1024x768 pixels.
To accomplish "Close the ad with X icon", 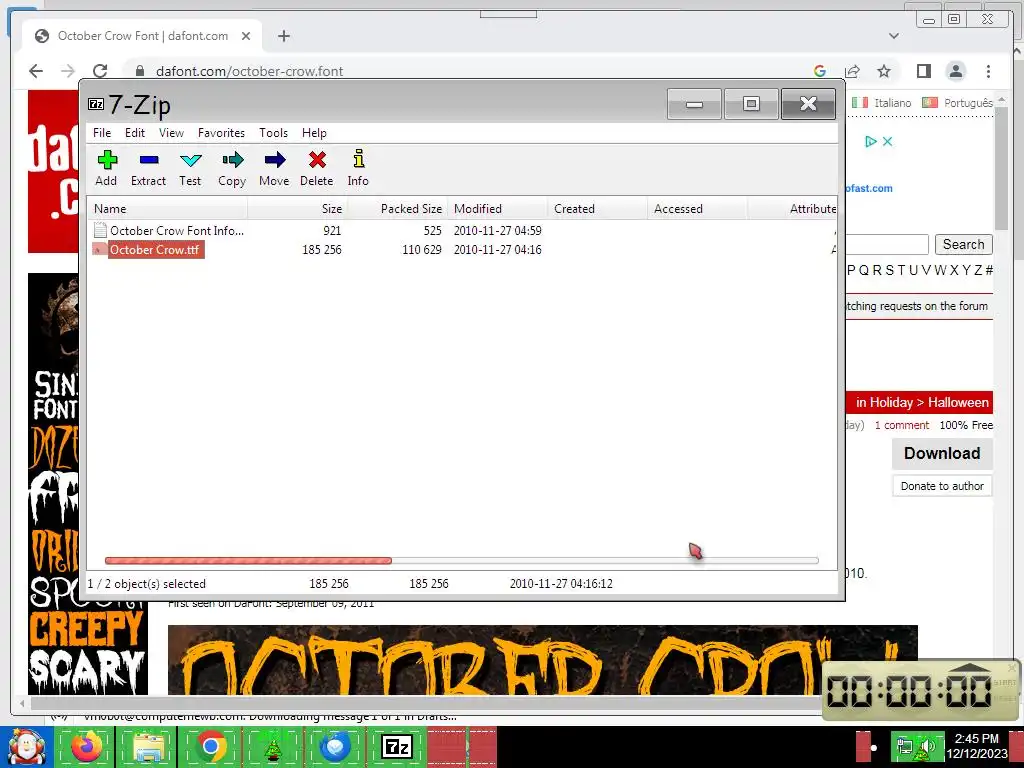I will (888, 141).
